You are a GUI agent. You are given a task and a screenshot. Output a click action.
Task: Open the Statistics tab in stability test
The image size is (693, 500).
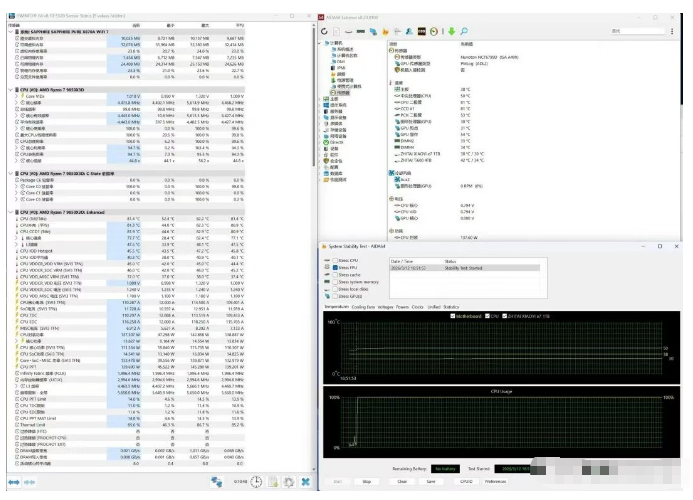(452, 307)
